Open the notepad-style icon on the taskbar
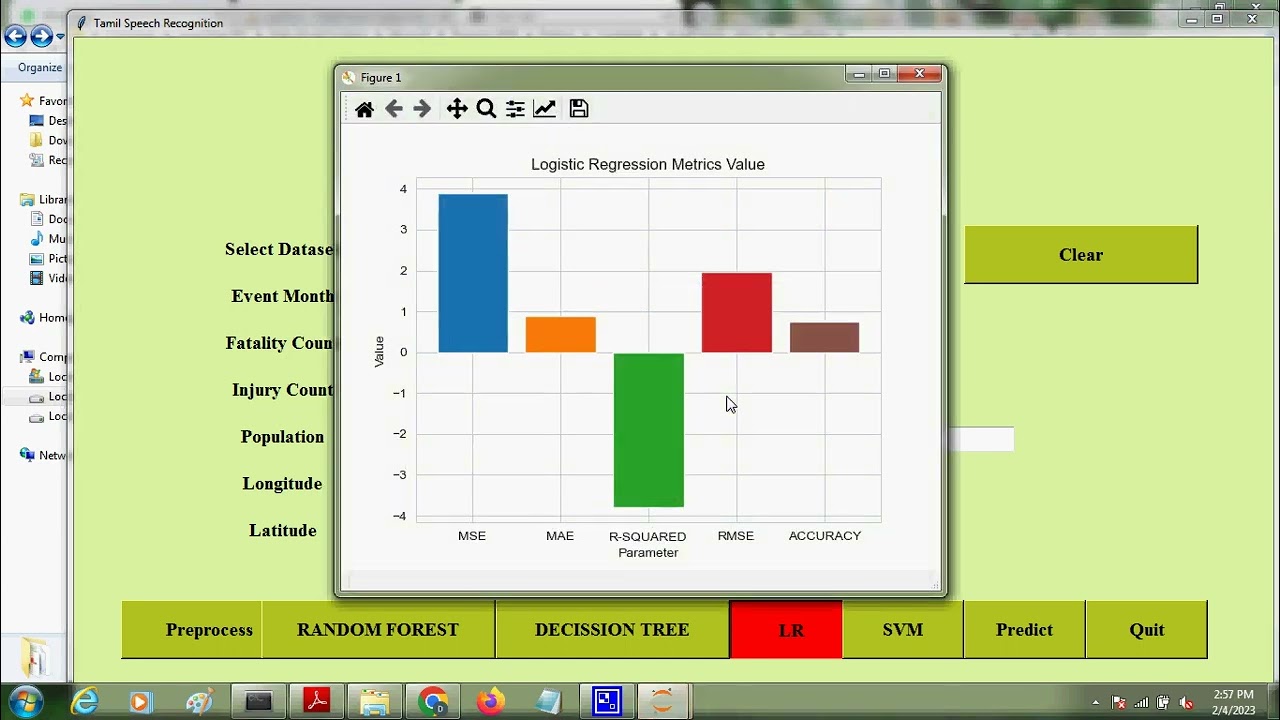The height and width of the screenshot is (720, 1280). click(x=548, y=702)
